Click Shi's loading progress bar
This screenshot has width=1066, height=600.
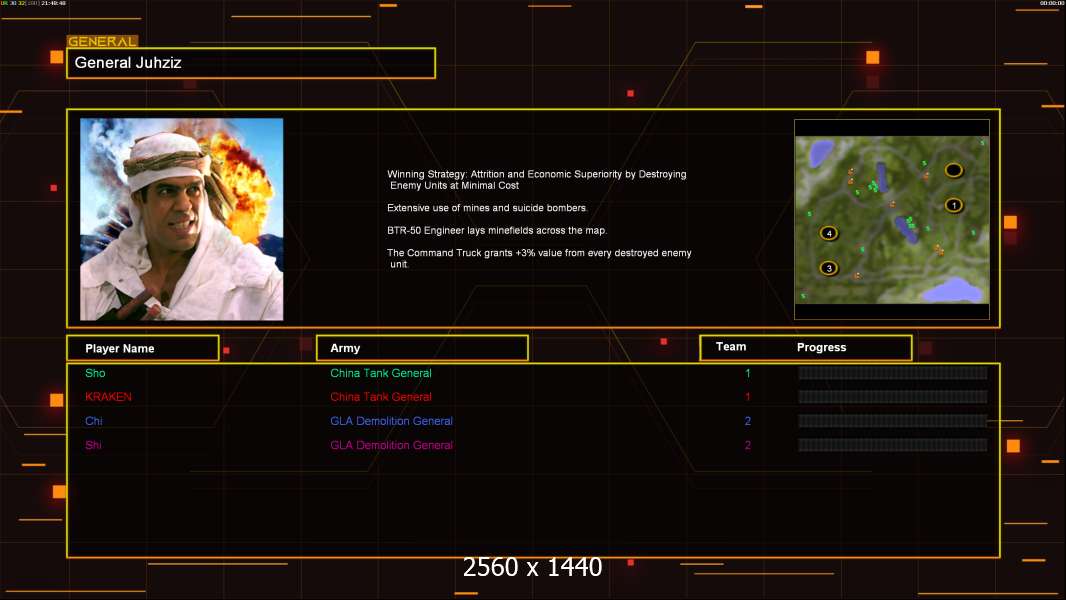click(893, 445)
